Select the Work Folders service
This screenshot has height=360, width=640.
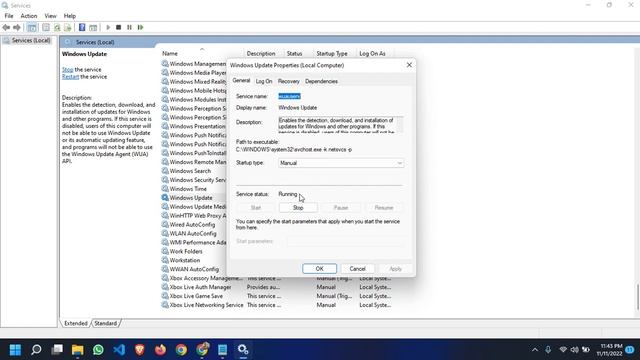(186, 251)
